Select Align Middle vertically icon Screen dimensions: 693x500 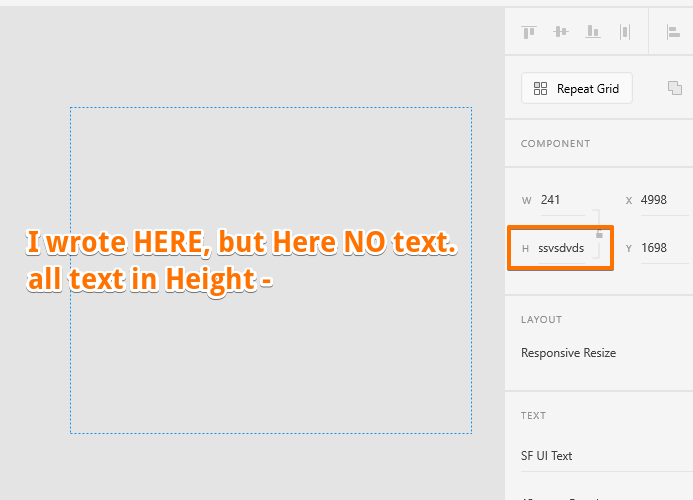pyautogui.click(x=561, y=32)
